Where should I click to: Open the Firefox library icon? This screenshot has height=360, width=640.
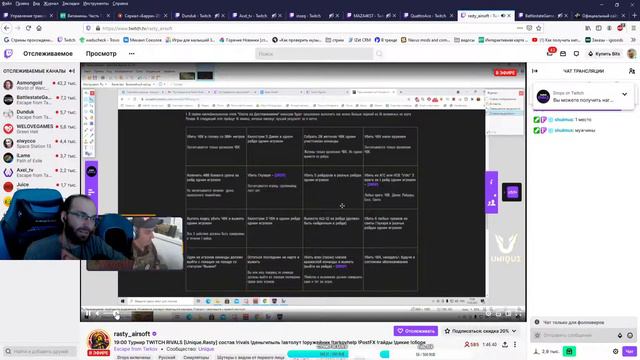588,28
